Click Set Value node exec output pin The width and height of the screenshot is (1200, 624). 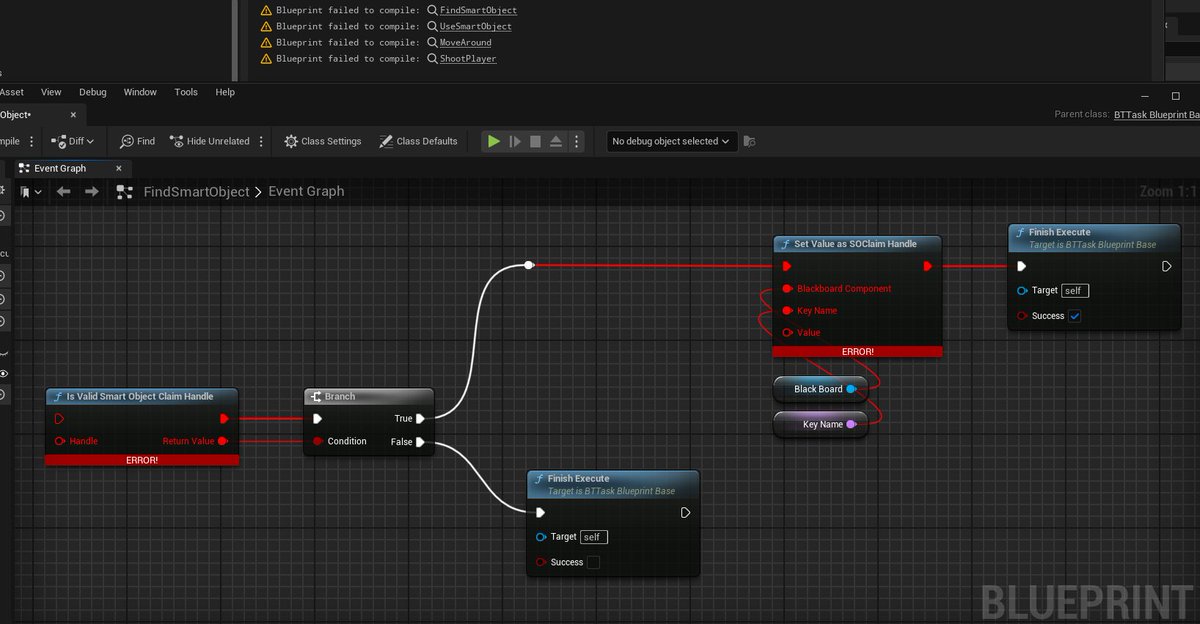click(929, 266)
